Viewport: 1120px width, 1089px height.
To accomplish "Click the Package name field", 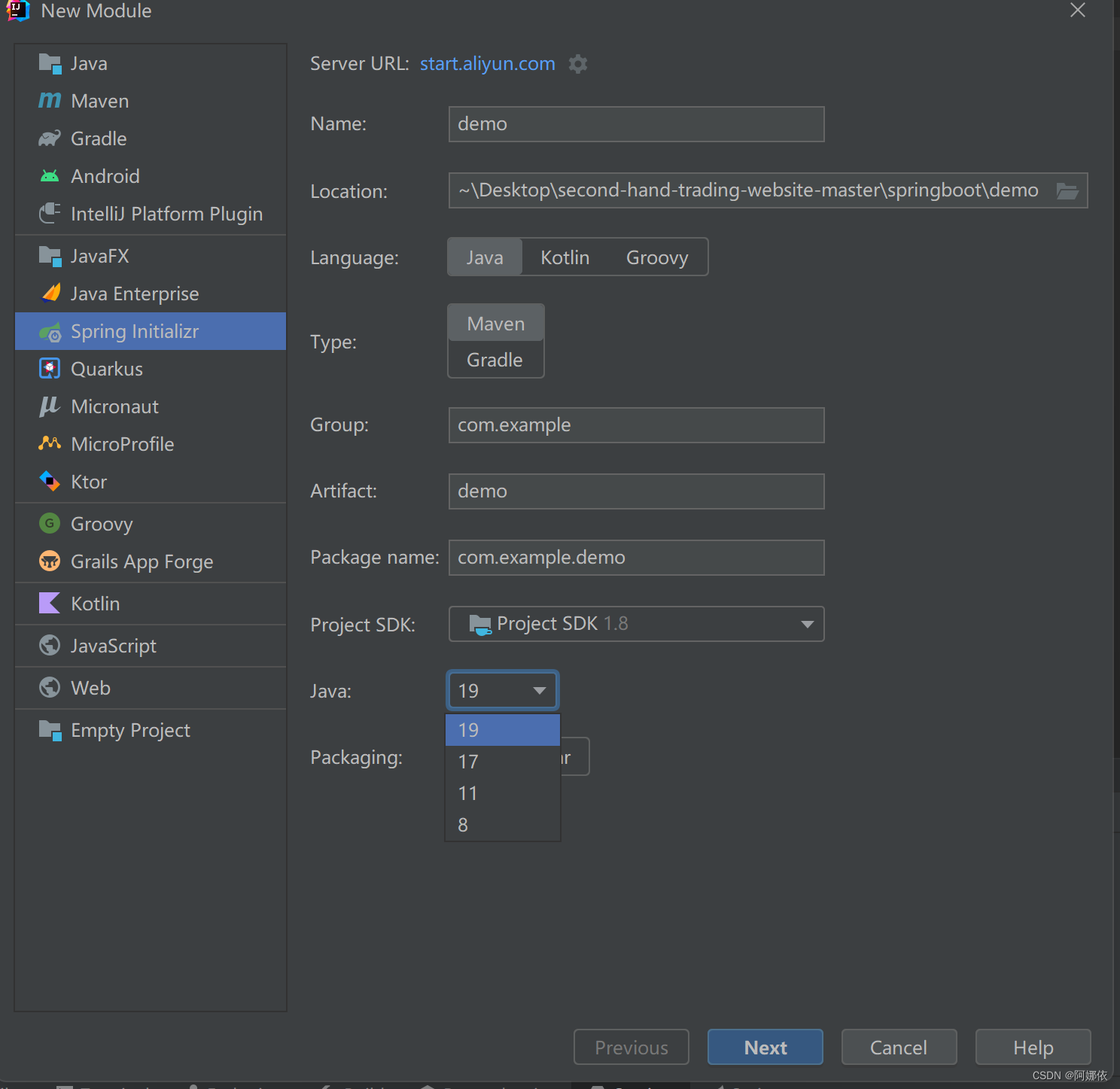I will click(x=637, y=558).
